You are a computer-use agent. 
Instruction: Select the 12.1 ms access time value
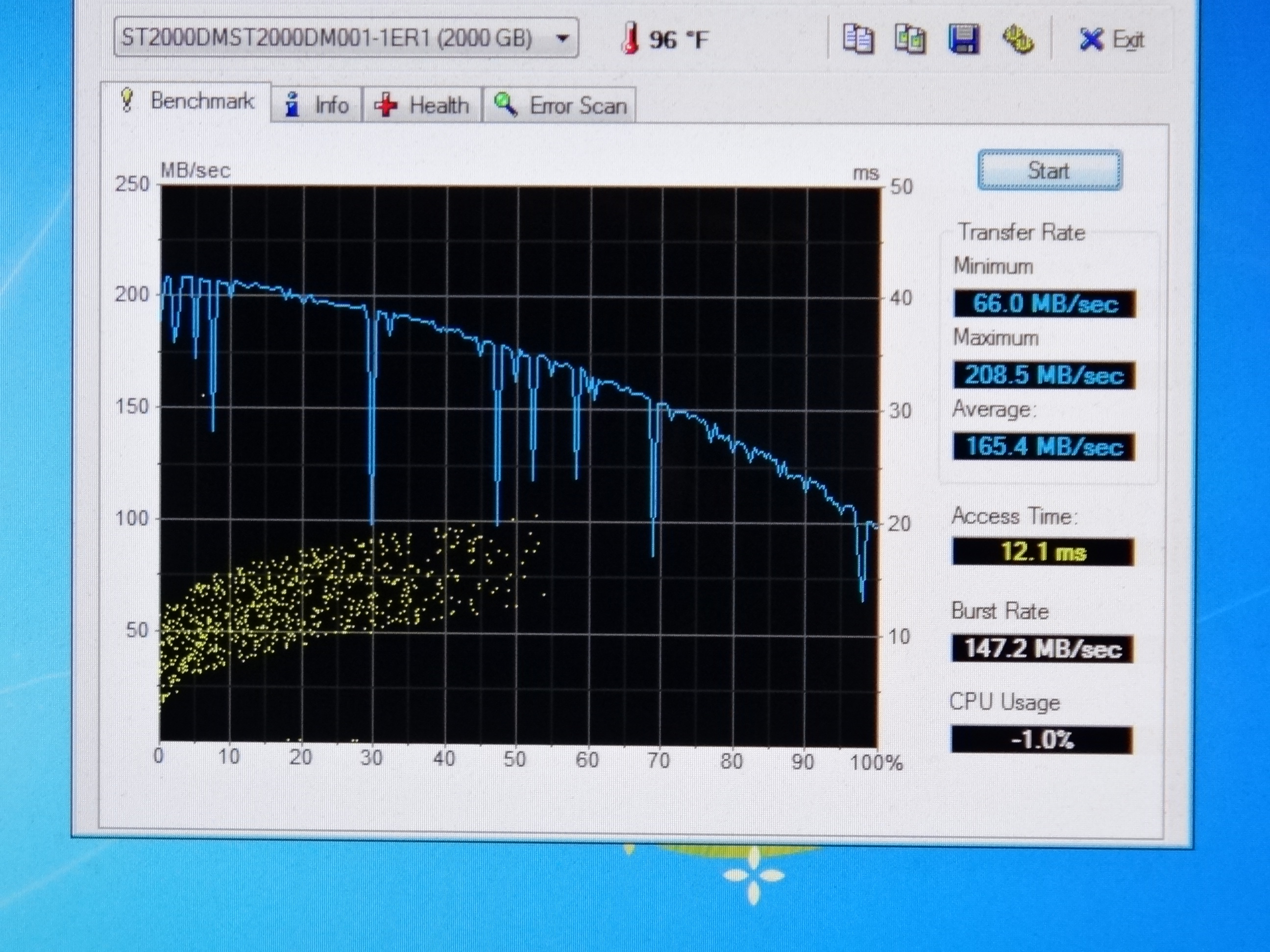point(1043,552)
